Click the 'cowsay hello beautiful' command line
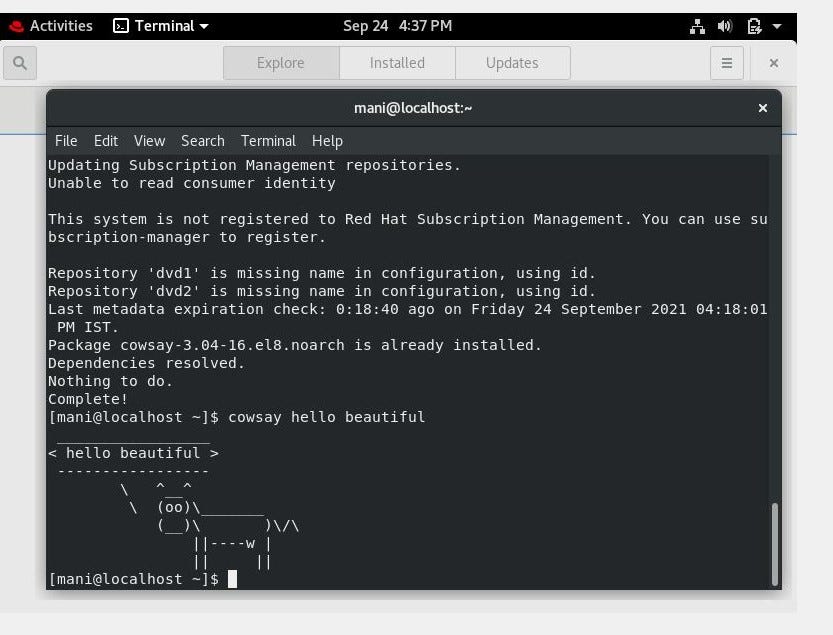 [x=236, y=417]
